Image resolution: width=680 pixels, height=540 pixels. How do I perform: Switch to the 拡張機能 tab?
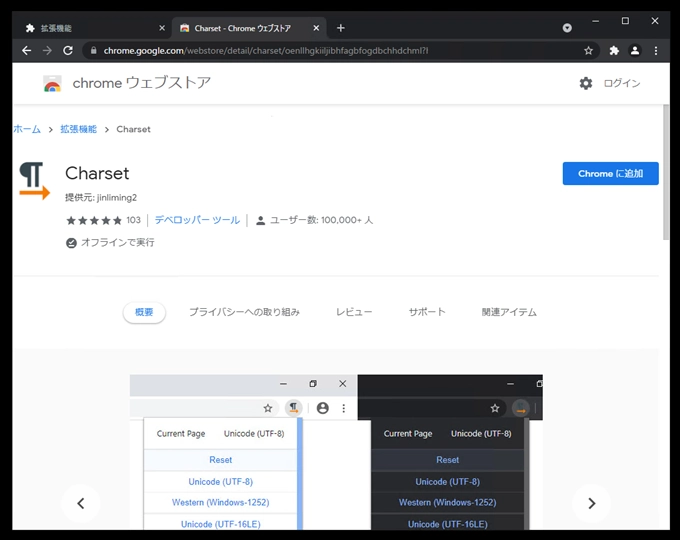coord(93,28)
